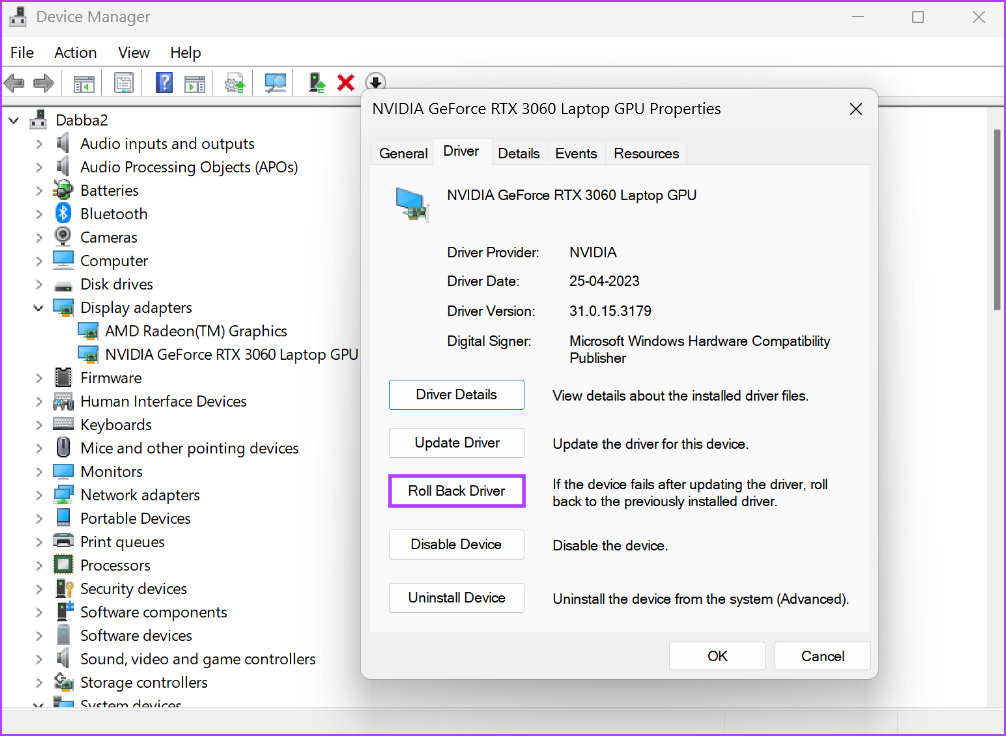Click the Disable Device button
Screen dimensions: 1006x736
[456, 544]
